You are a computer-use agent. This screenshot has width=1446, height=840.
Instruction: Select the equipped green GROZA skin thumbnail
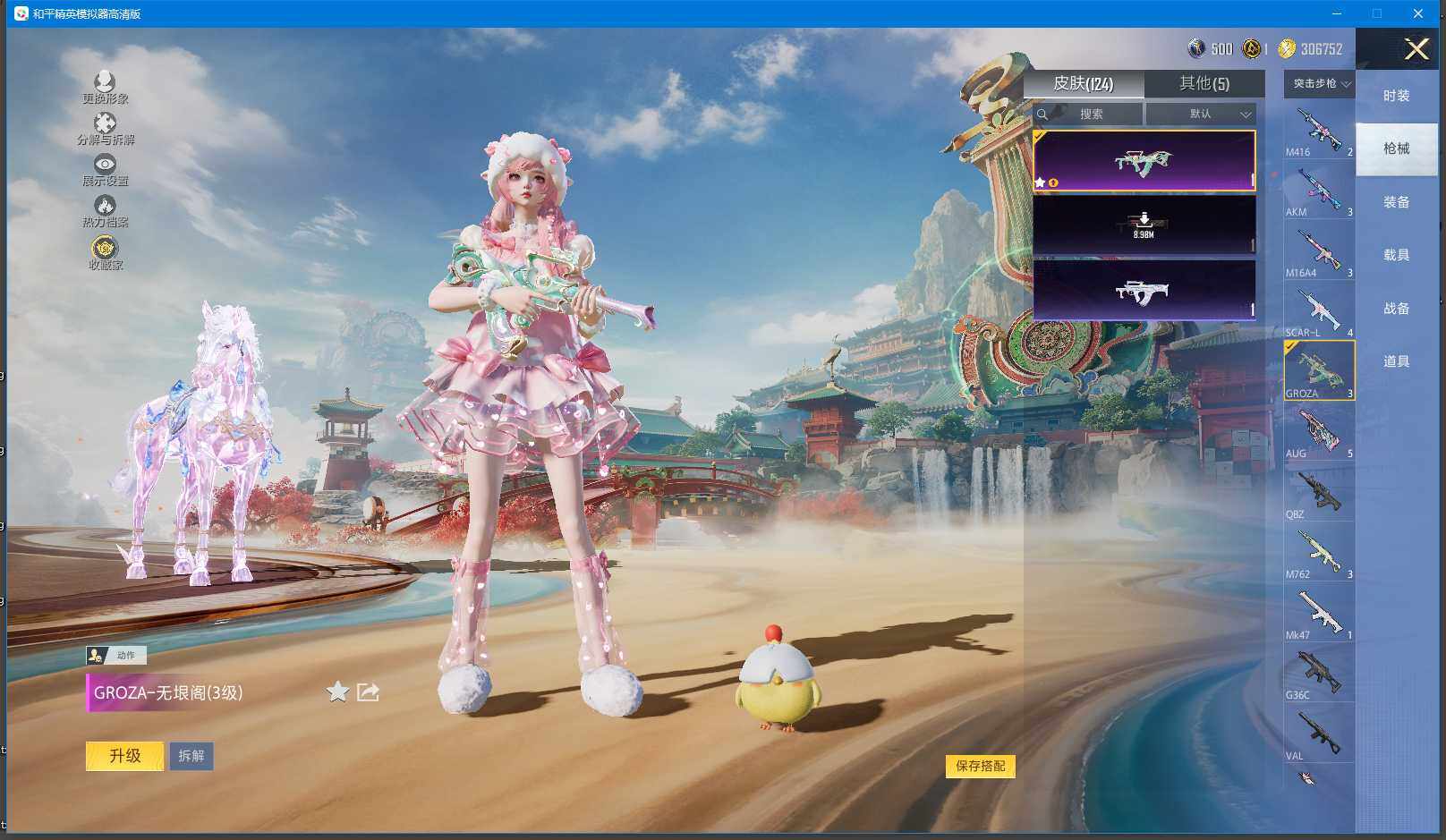click(x=1144, y=161)
